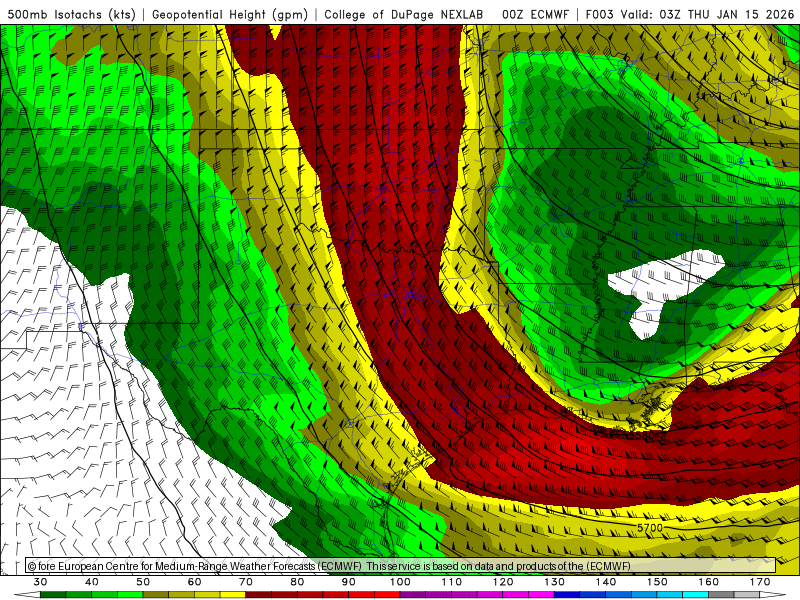Click the '00Z ECMWF' model run label
The height and width of the screenshot is (600, 800).
tap(535, 15)
